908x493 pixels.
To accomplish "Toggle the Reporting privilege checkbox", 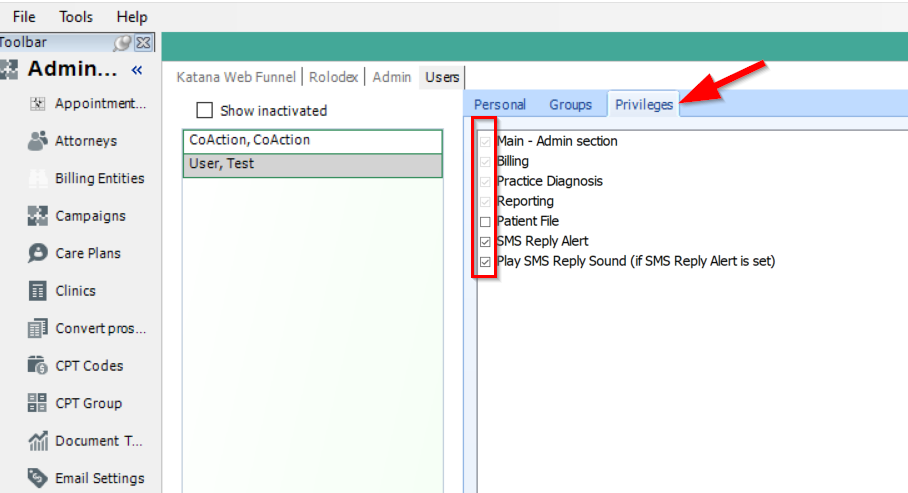I will (x=485, y=202).
